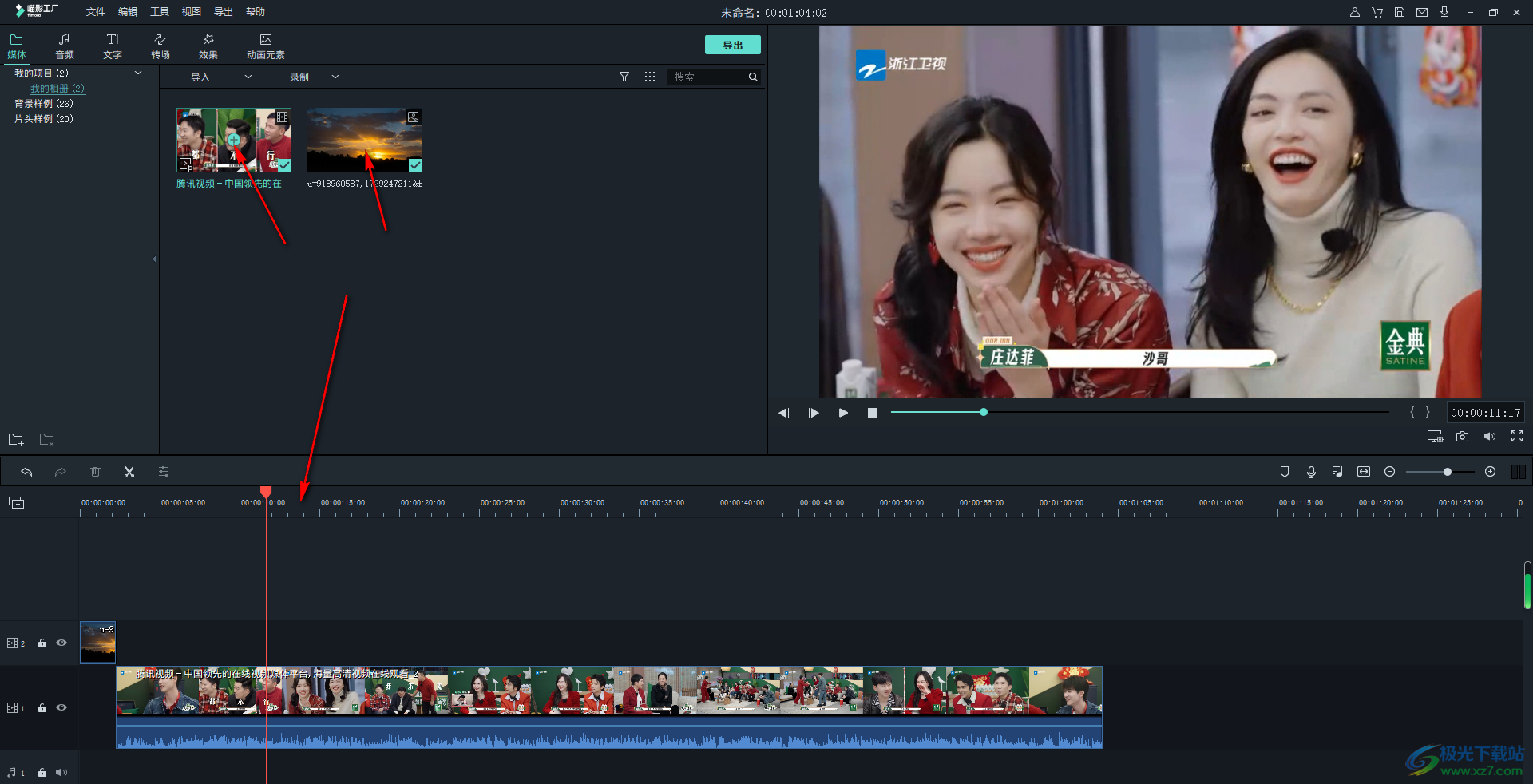The image size is (1533, 784).
Task: Toggle the grid view icon
Action: tap(650, 77)
